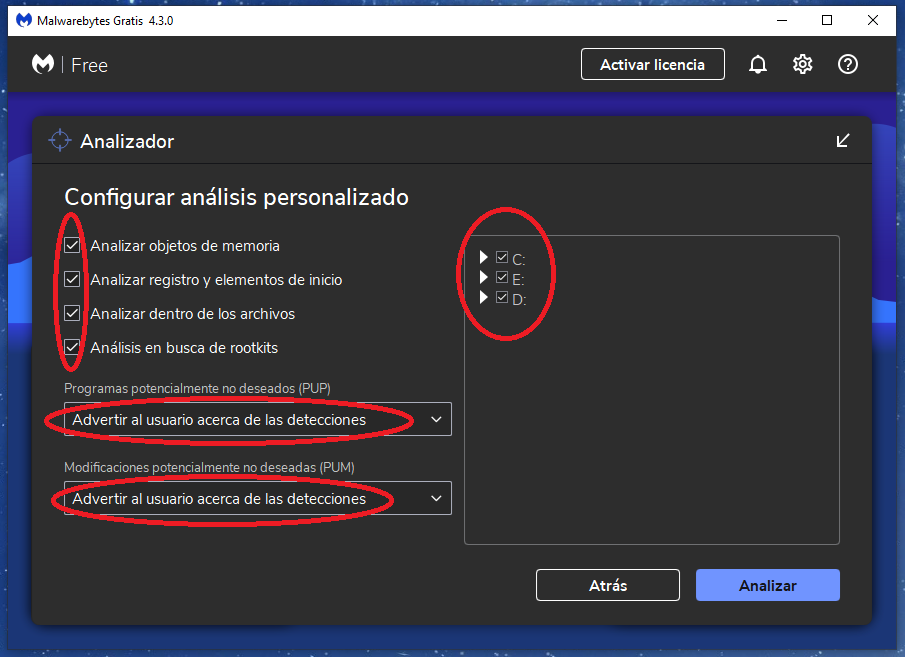Uncheck the C: drive checkbox
The image size is (905, 657).
(x=502, y=257)
